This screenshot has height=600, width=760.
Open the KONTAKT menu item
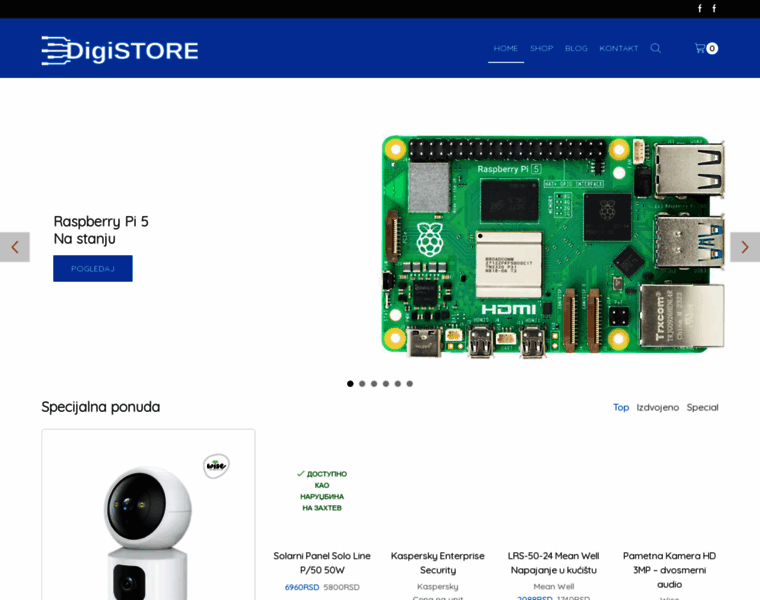click(618, 48)
